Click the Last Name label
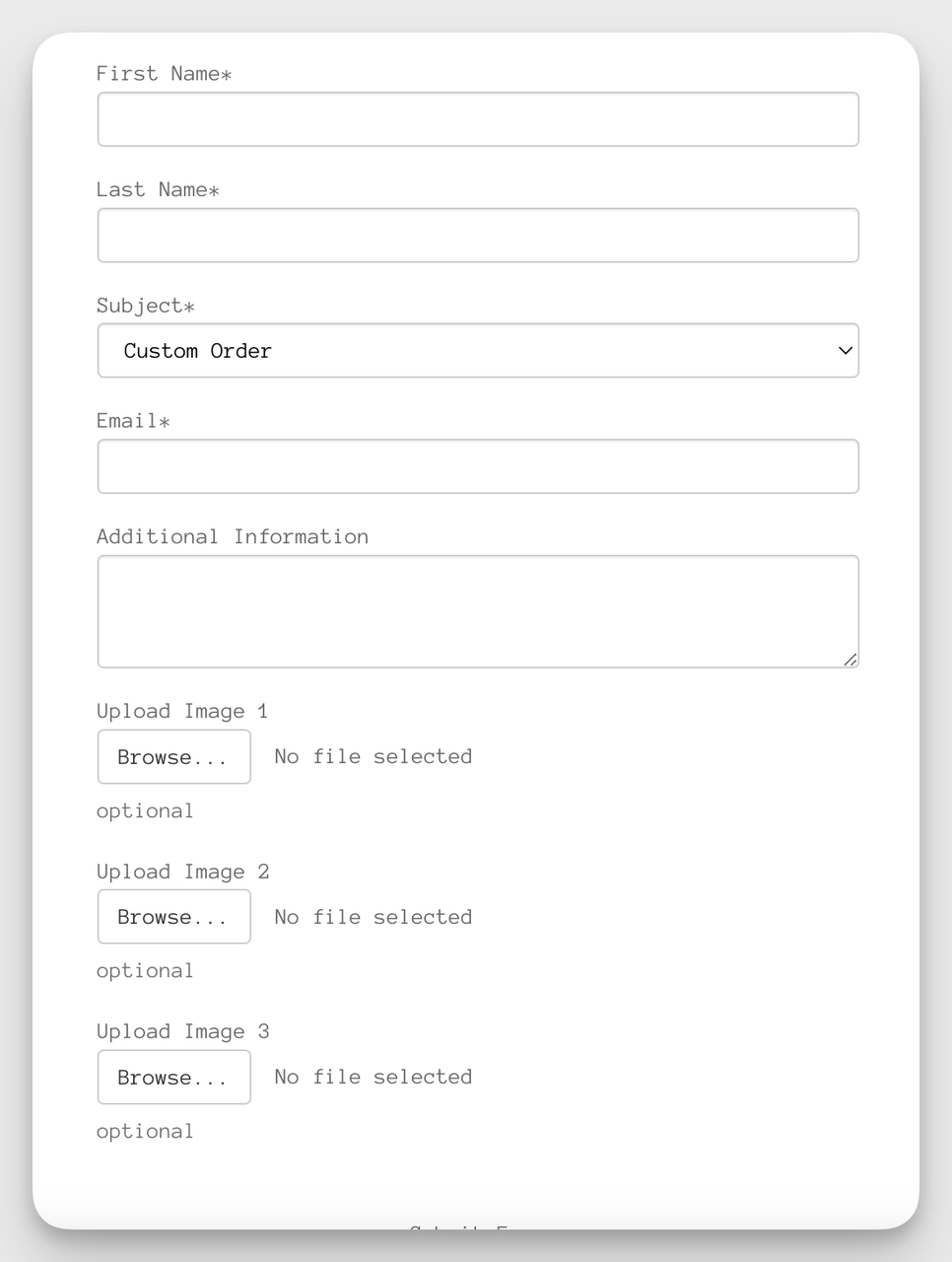Viewport: 952px width, 1262px height. tap(157, 189)
